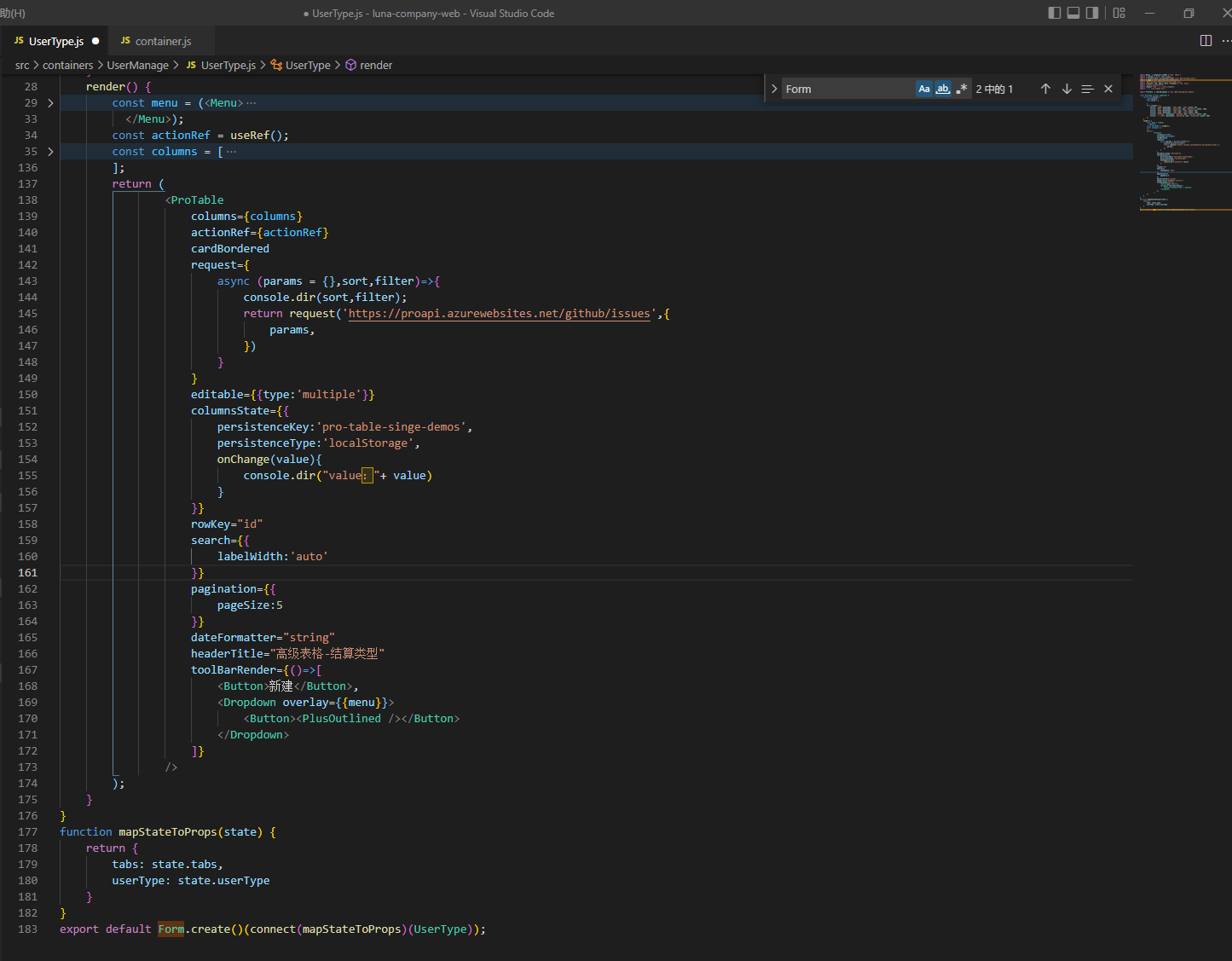Switch to the UserType.js tab
Screen dimensions: 1232x961
(x=55, y=41)
